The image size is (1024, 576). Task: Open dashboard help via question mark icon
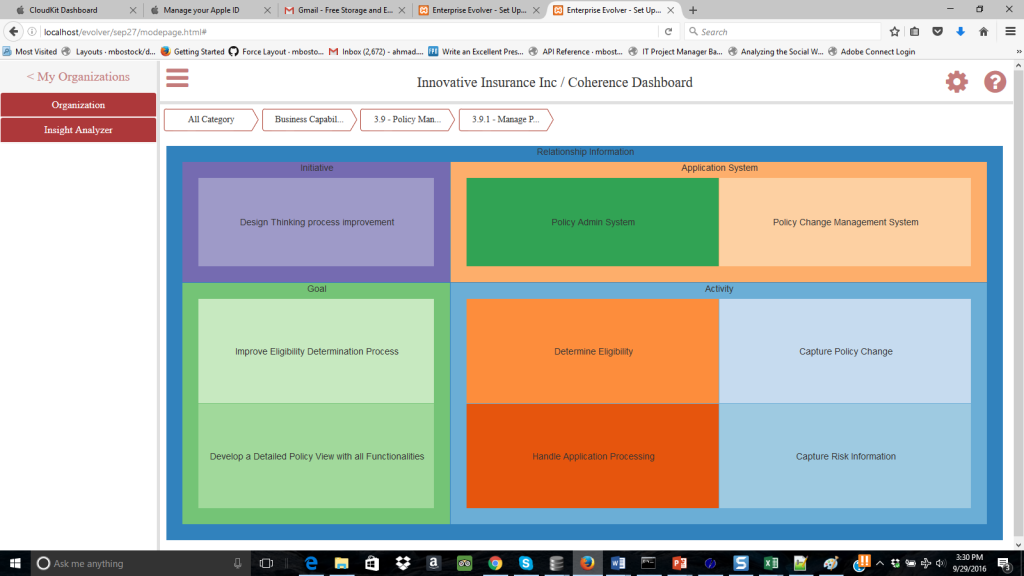[994, 82]
